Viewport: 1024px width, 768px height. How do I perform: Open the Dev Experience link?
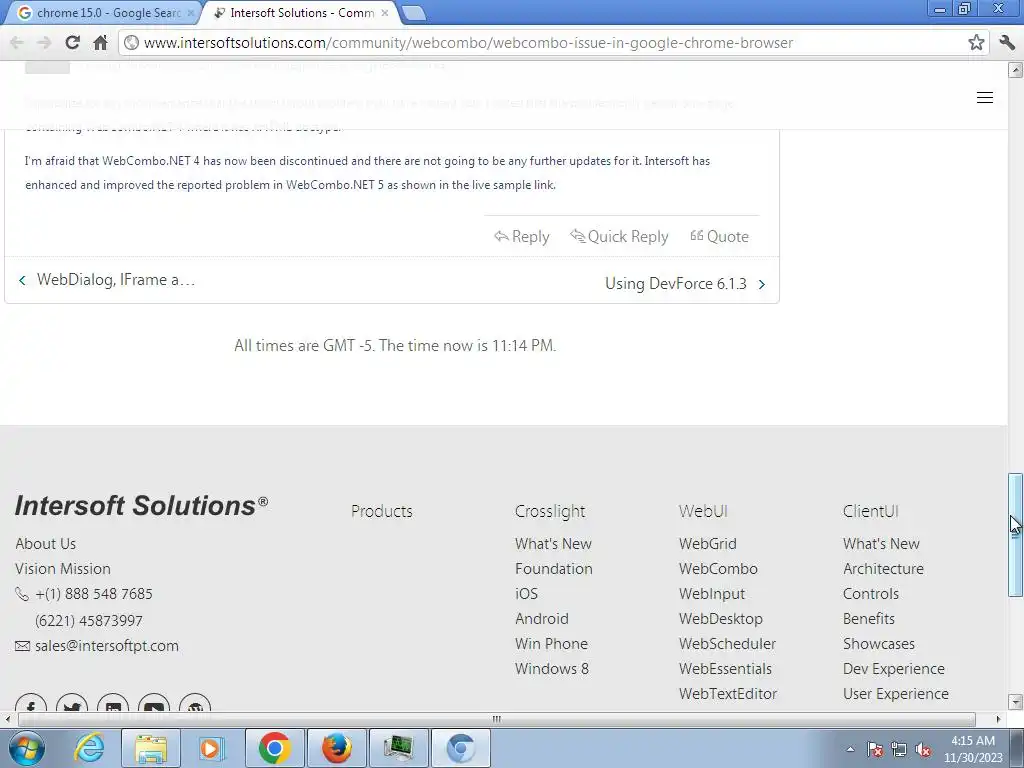[893, 669]
